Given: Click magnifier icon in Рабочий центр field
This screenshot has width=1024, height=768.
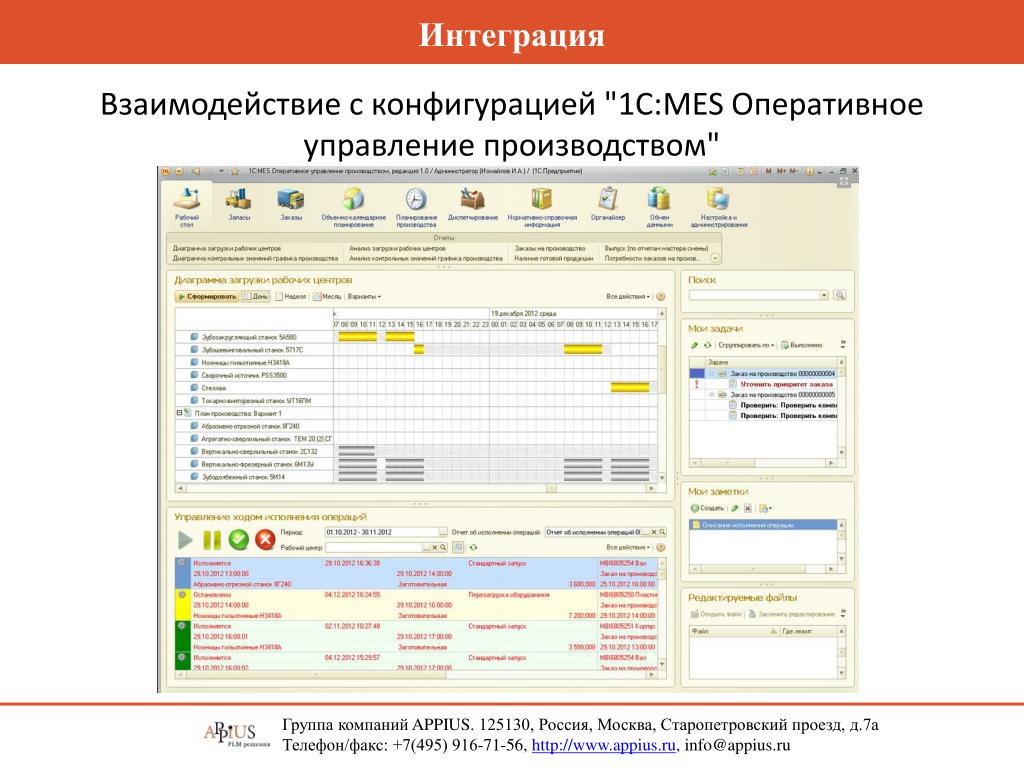Looking at the screenshot, I should coord(443,548).
